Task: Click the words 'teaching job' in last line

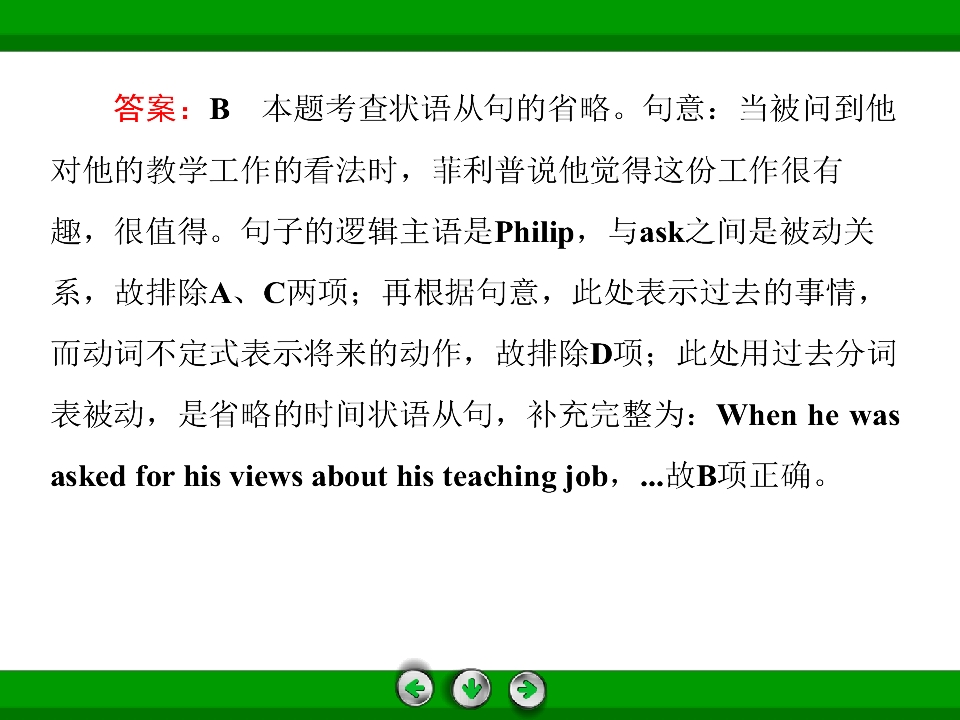Action: tap(525, 477)
